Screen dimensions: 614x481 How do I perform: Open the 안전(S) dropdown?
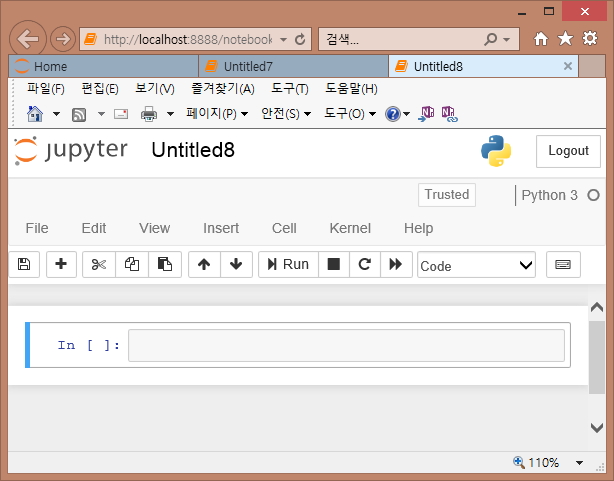[286, 114]
